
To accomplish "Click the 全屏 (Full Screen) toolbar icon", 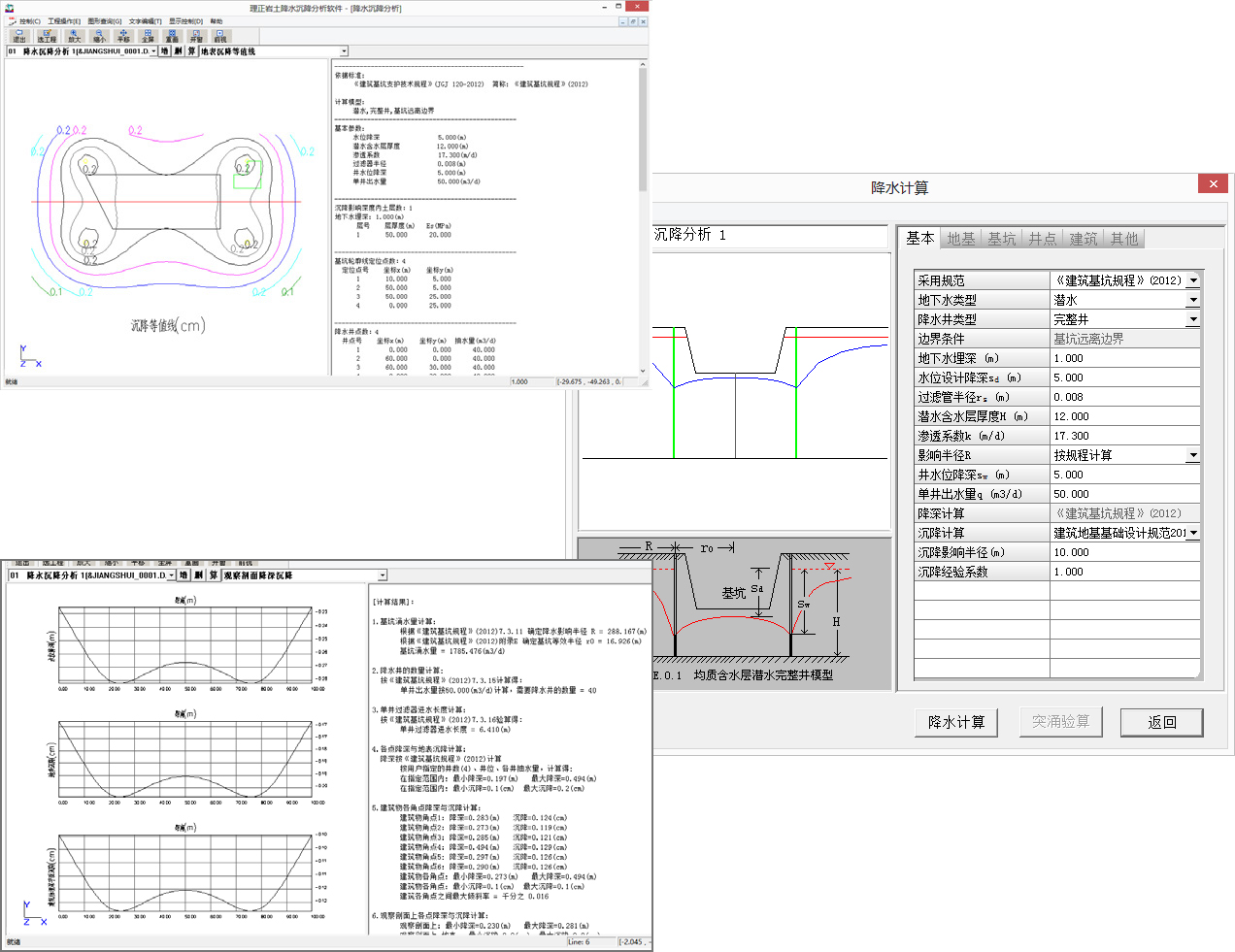I will tap(148, 36).
